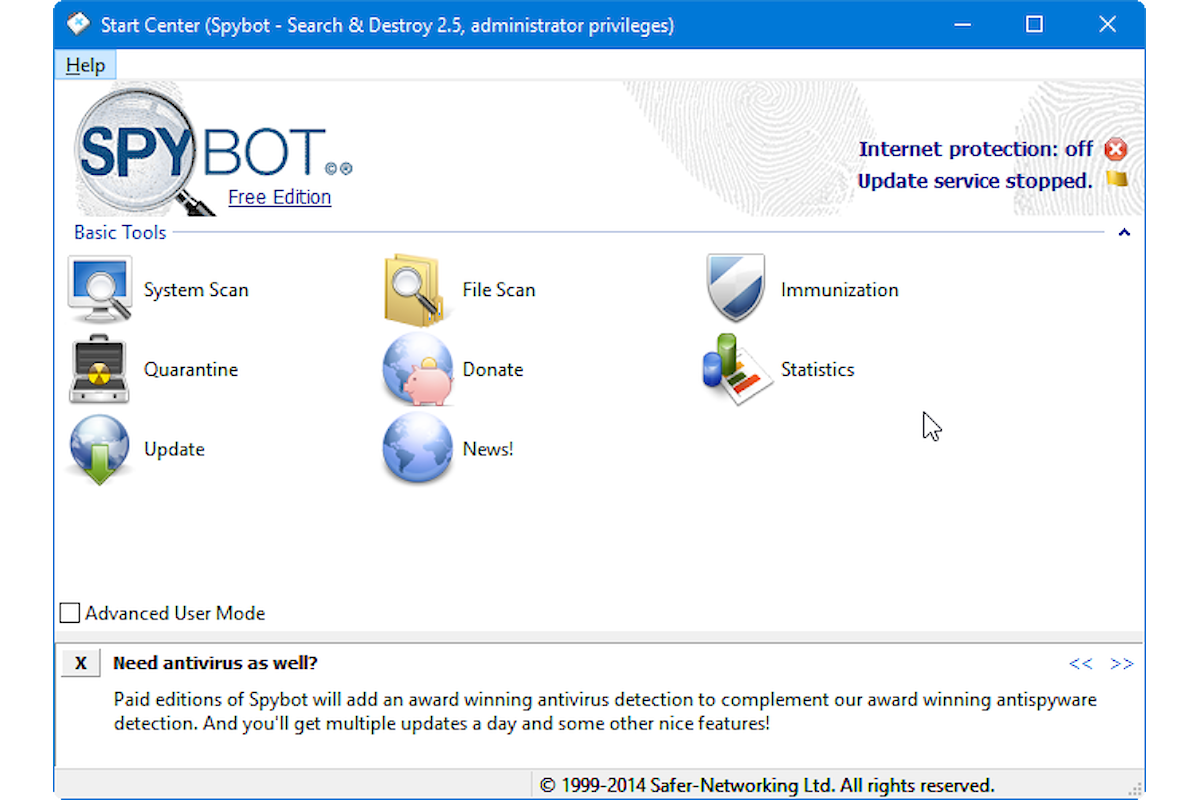Click the System Scan label

tap(196, 290)
